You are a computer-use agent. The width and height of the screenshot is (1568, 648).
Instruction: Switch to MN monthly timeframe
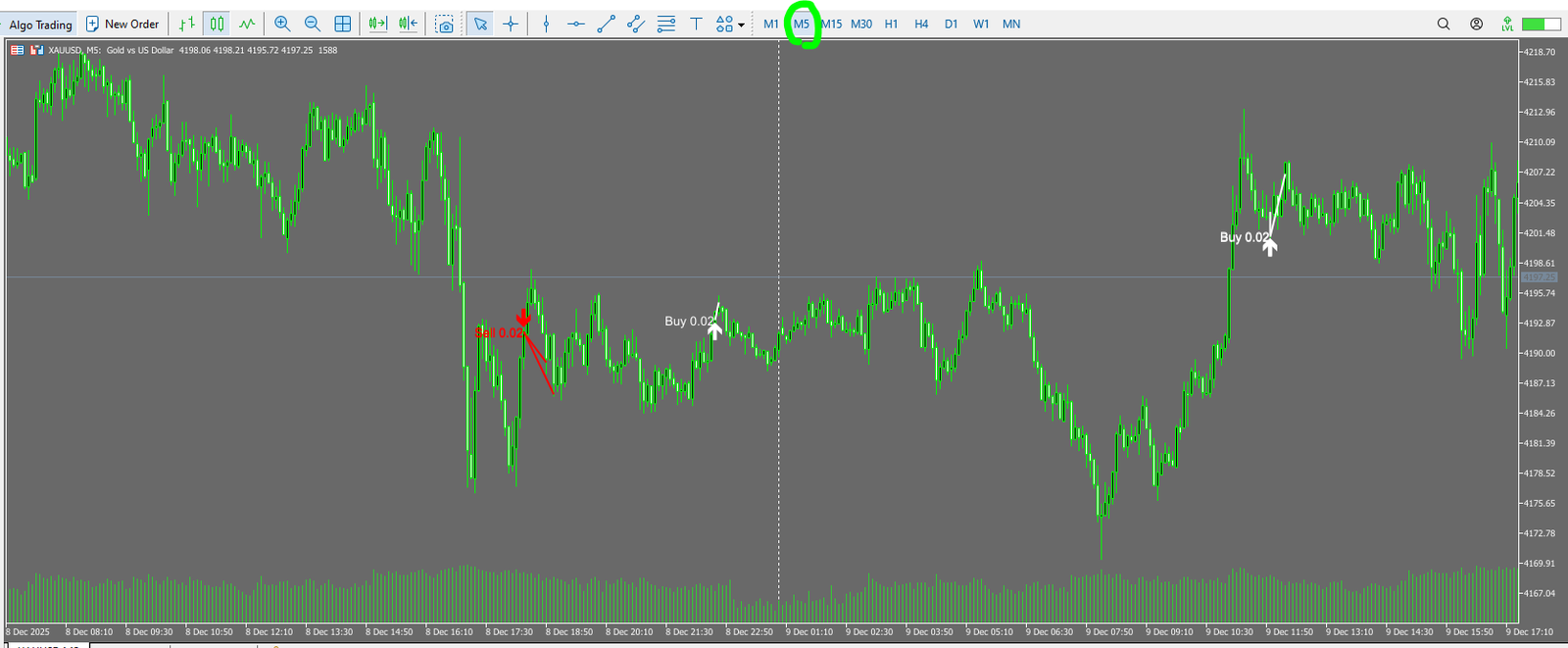[1011, 24]
